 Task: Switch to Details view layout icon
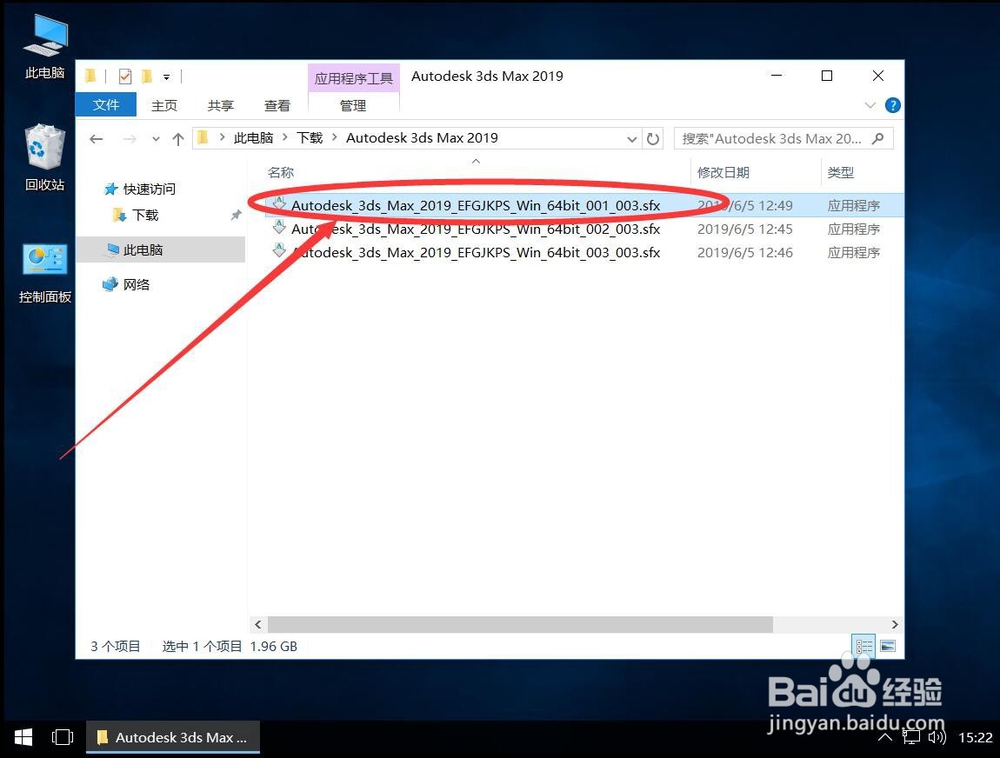[864, 646]
